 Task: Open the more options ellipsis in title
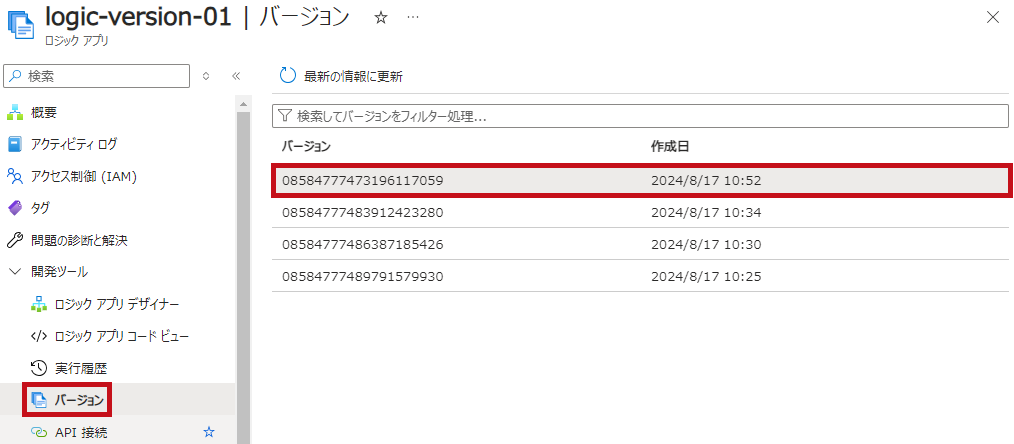point(413,17)
